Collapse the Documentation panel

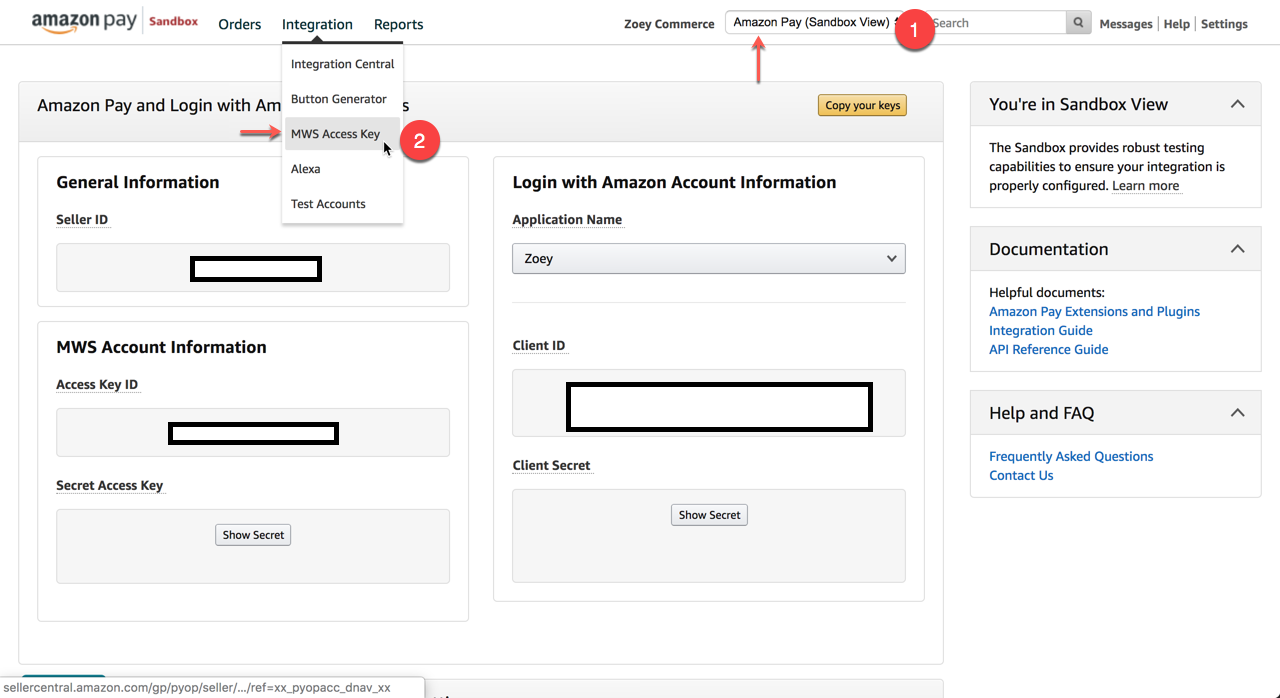(1237, 249)
